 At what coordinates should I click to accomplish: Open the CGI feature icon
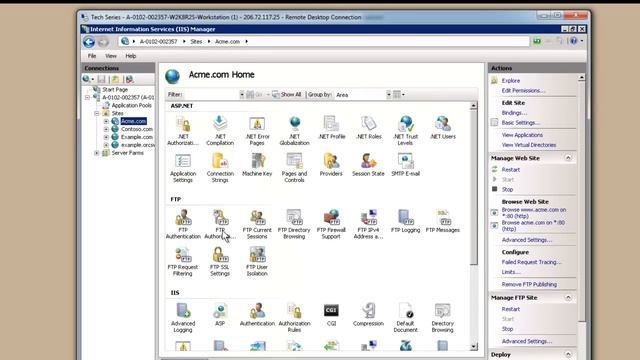point(331,315)
